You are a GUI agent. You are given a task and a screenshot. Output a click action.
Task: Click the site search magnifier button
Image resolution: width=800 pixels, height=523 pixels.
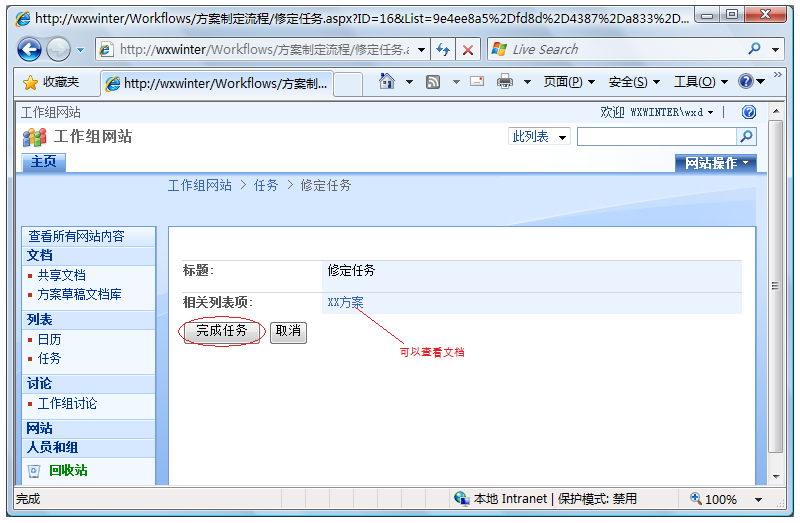pyautogui.click(x=746, y=137)
